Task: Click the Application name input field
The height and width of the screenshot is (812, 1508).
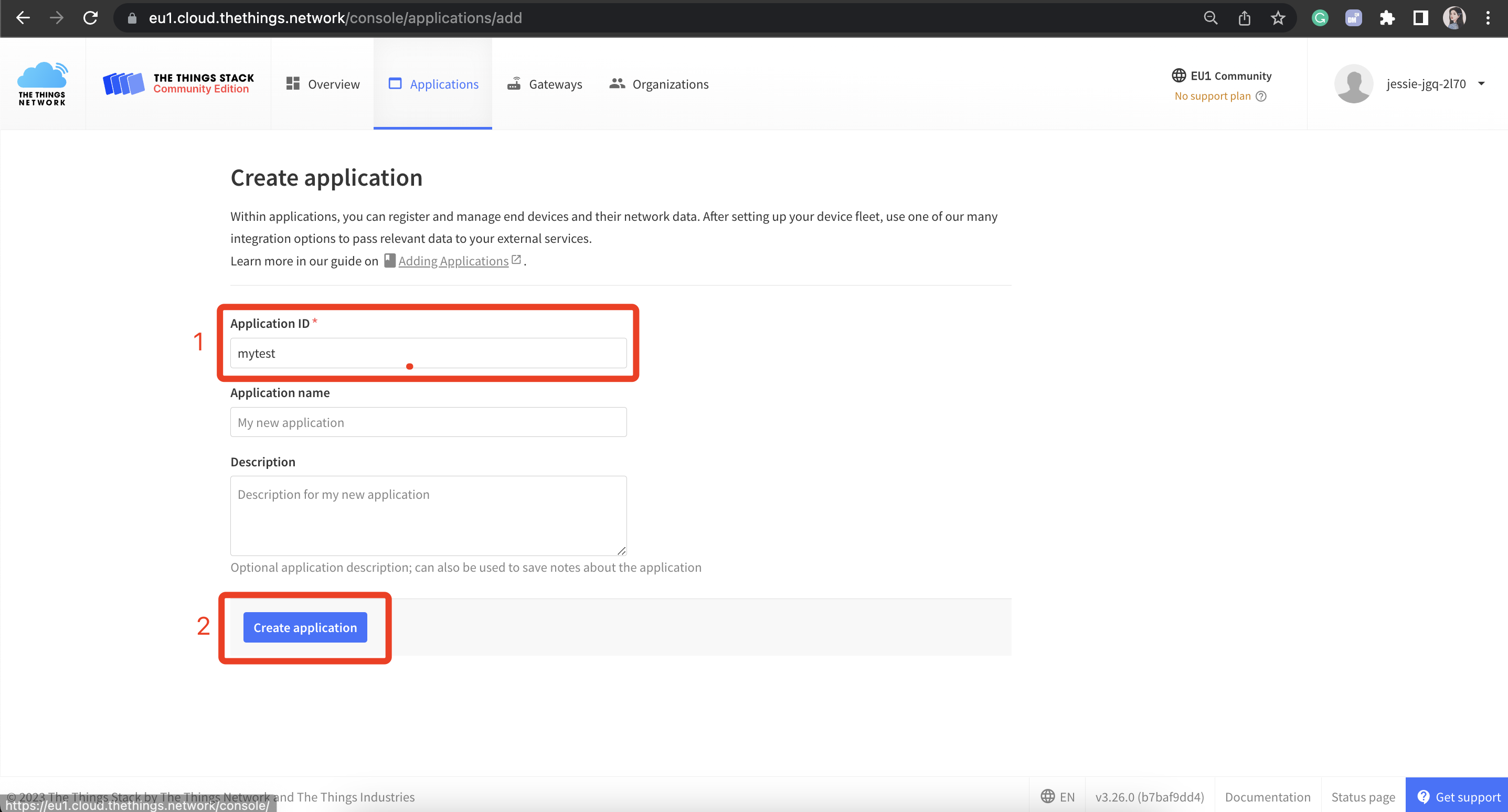Action: pyautogui.click(x=428, y=422)
